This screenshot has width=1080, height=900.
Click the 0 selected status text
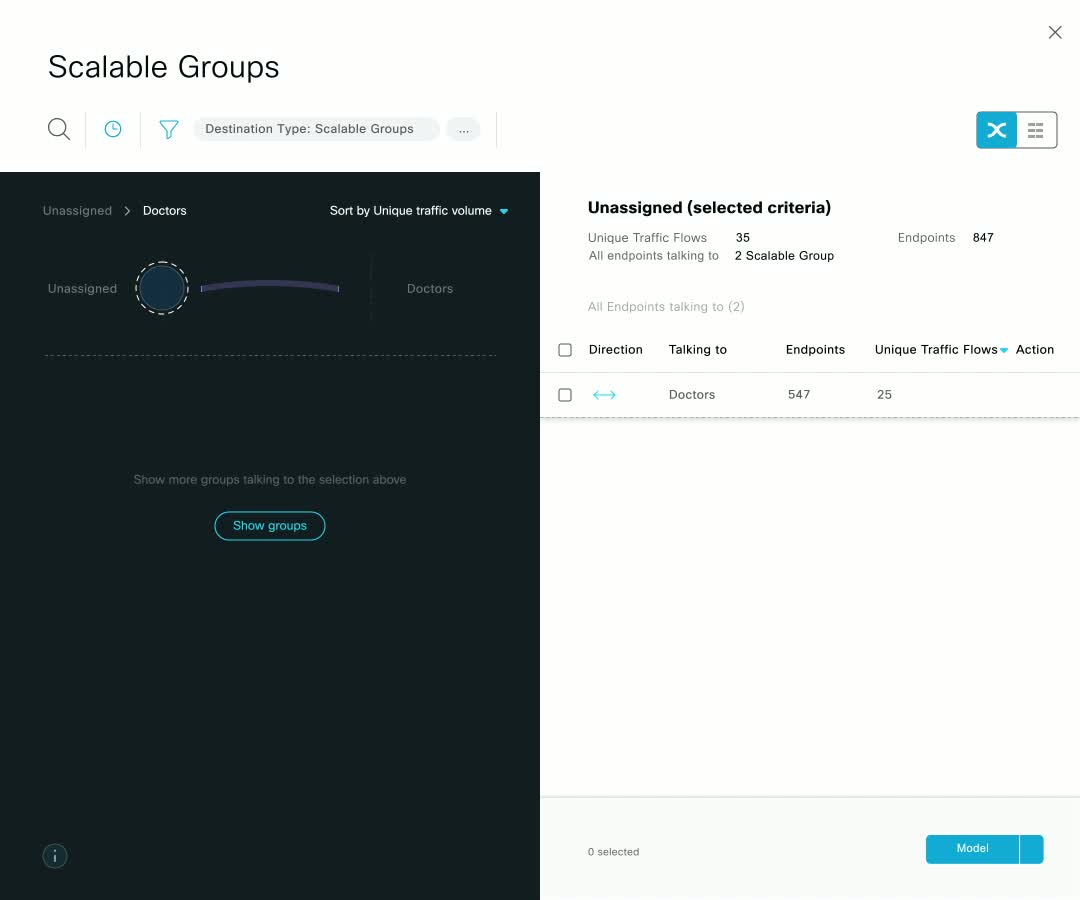click(x=614, y=852)
